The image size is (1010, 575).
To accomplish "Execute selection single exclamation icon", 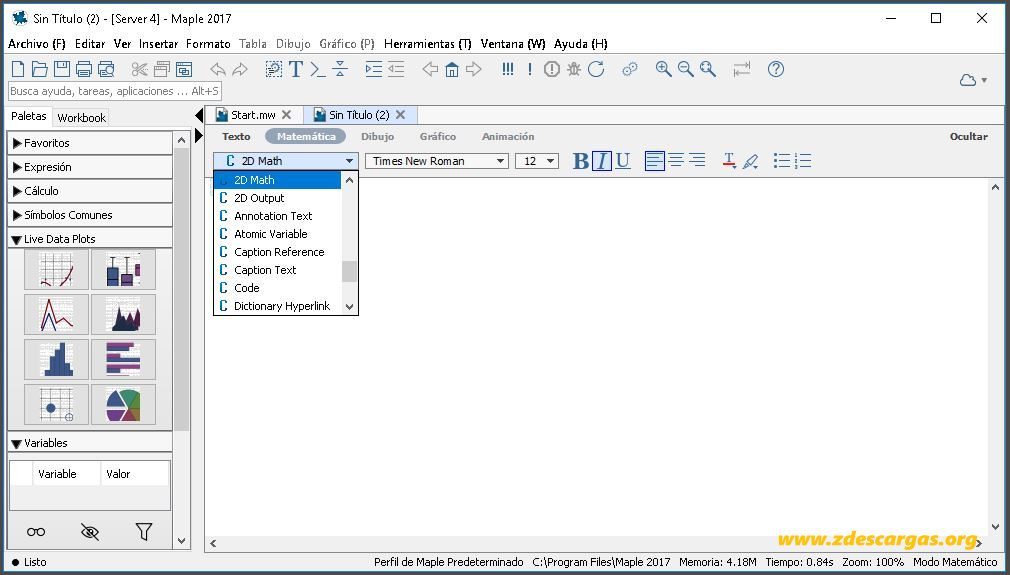I will coord(529,69).
